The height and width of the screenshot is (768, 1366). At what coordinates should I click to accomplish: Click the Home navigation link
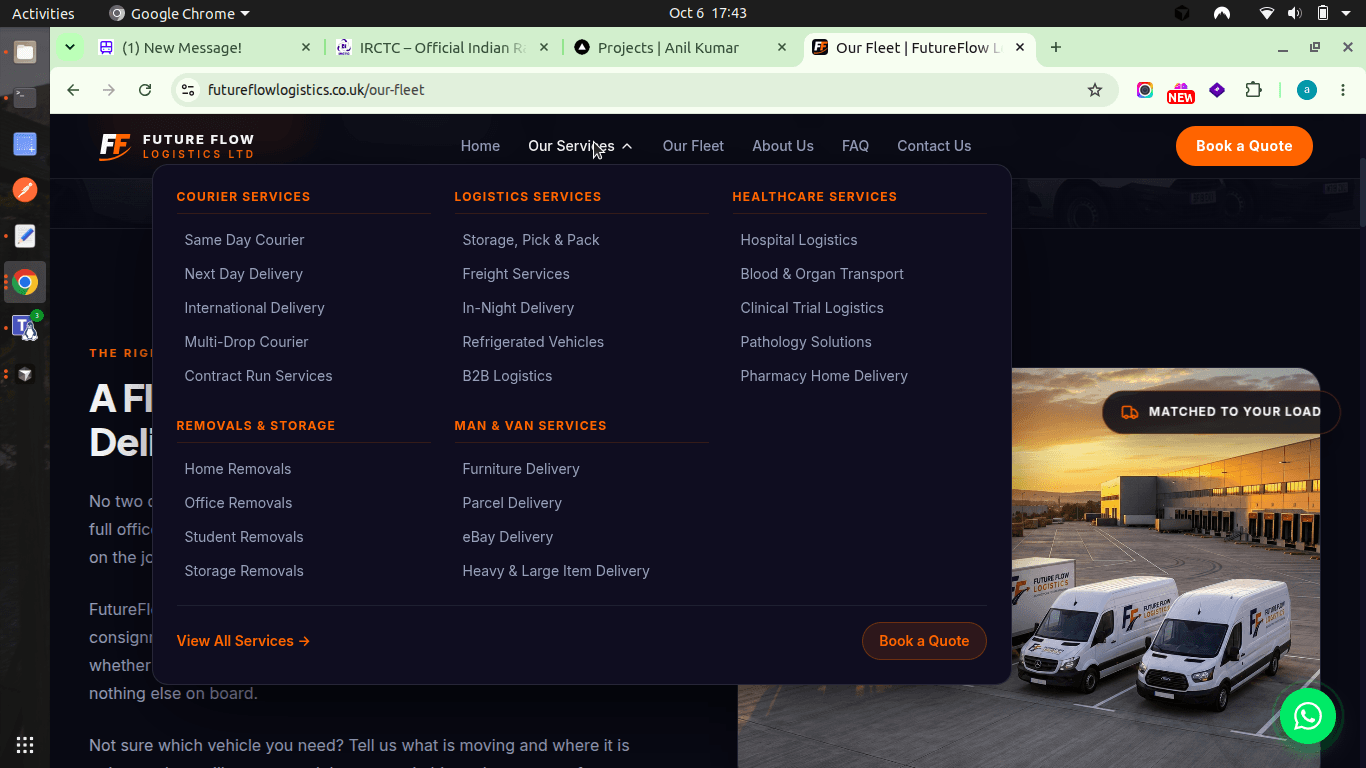tap(480, 146)
